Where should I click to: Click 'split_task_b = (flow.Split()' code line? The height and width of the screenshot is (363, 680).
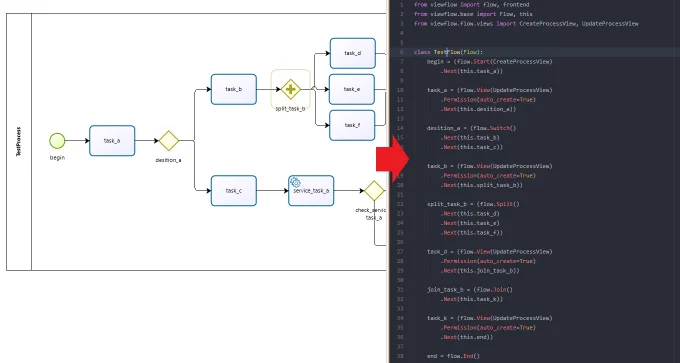point(473,204)
